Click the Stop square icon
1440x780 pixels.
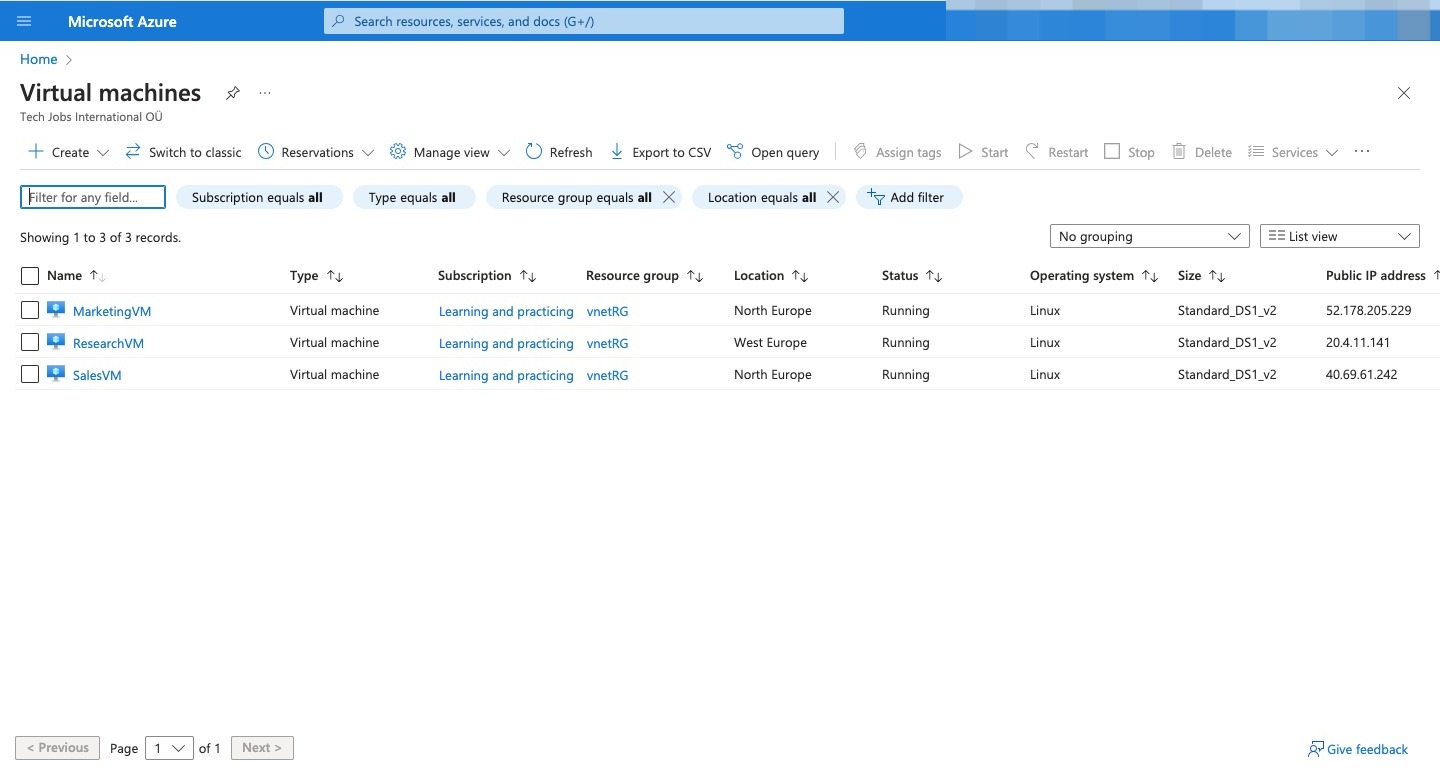click(1112, 152)
